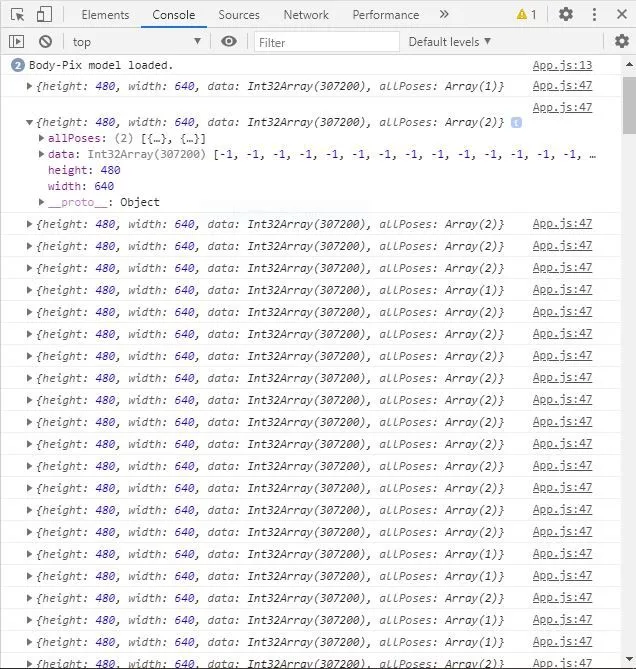
Task: Click the console scrollbar up arrow
Action: click(x=629, y=64)
